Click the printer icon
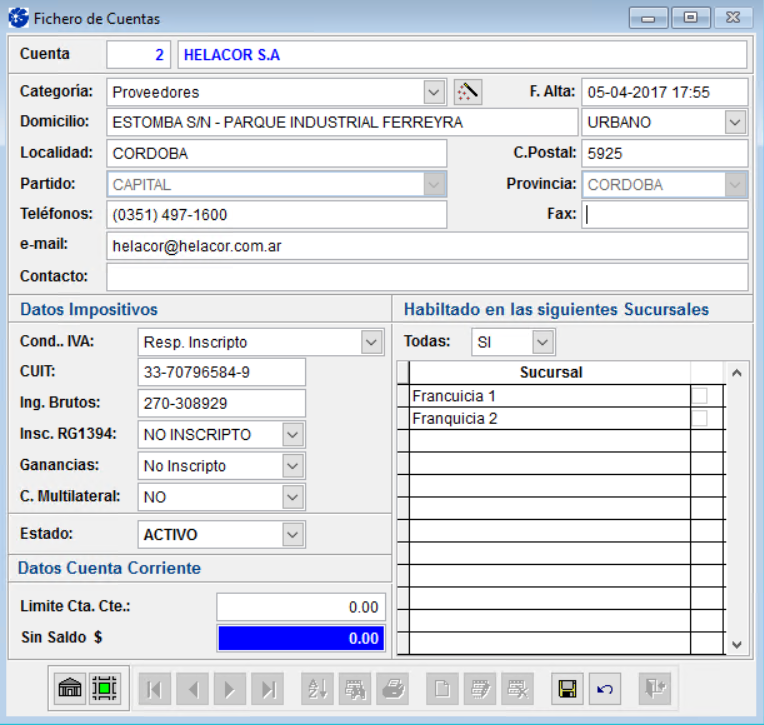This screenshot has width=764, height=725. (x=392, y=689)
